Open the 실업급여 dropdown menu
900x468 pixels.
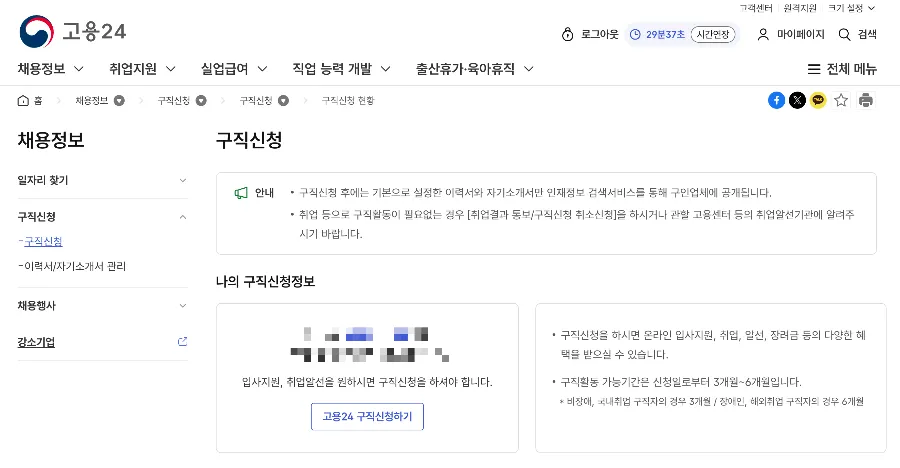click(234, 69)
